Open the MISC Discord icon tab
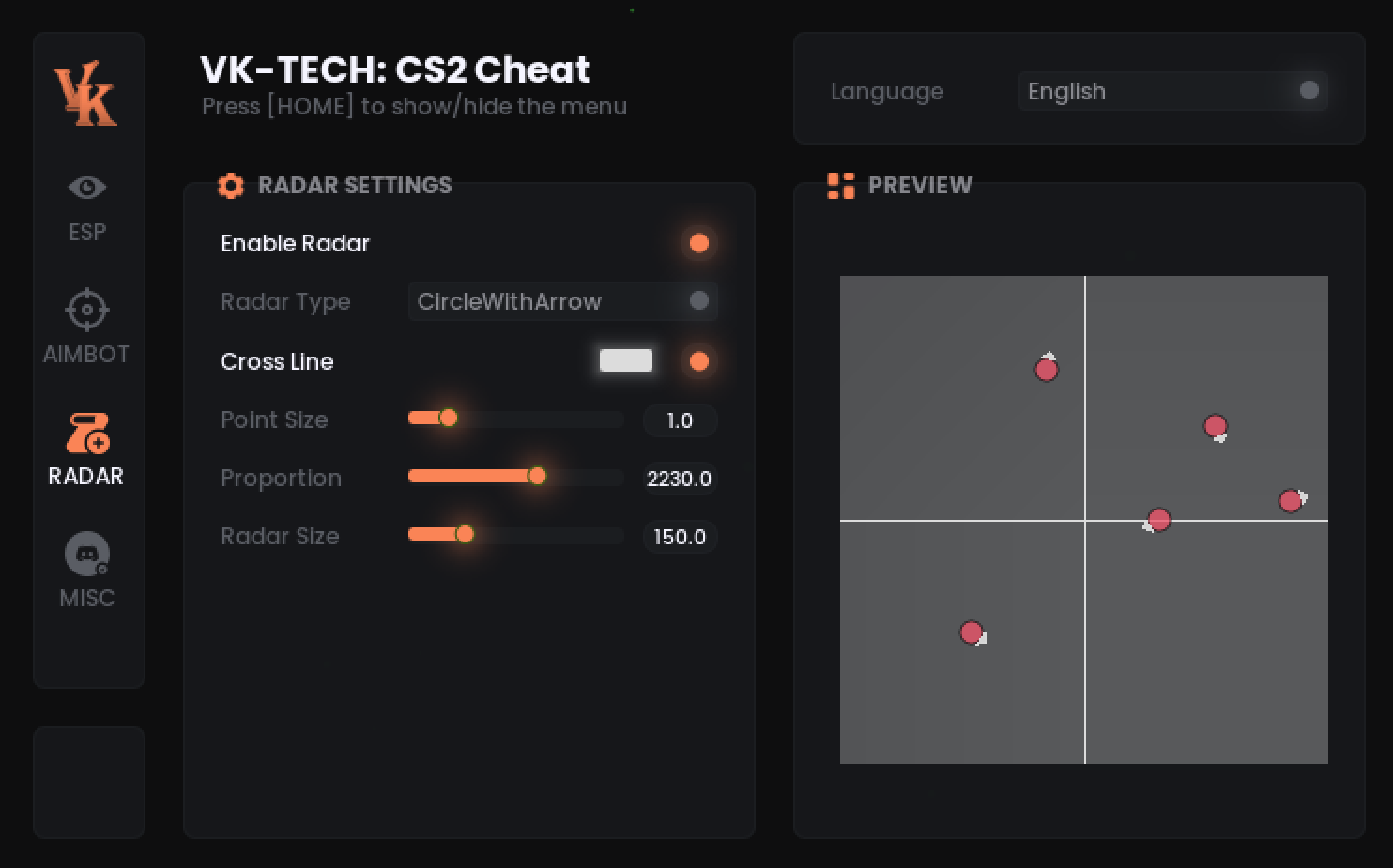This screenshot has height=868, width=1393. point(87,555)
